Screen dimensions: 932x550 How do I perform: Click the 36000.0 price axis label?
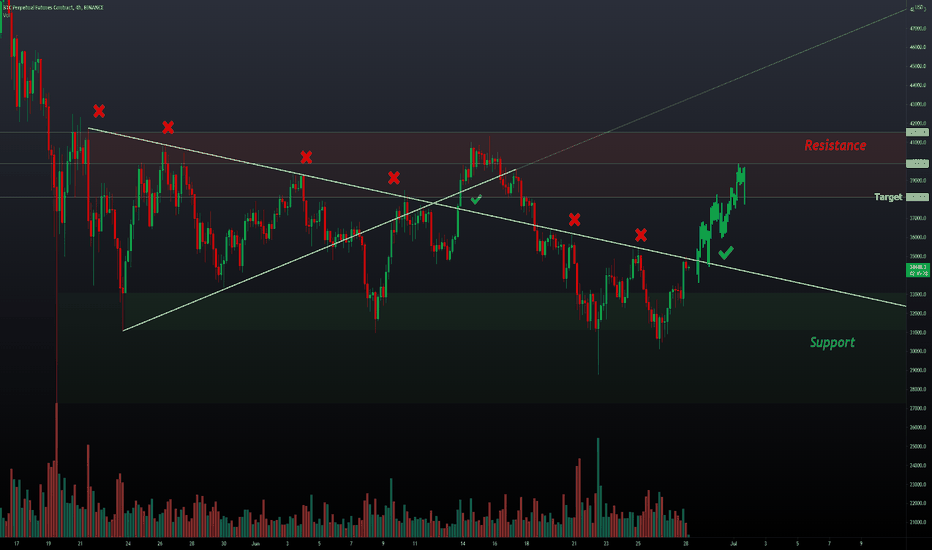pyautogui.click(x=918, y=237)
